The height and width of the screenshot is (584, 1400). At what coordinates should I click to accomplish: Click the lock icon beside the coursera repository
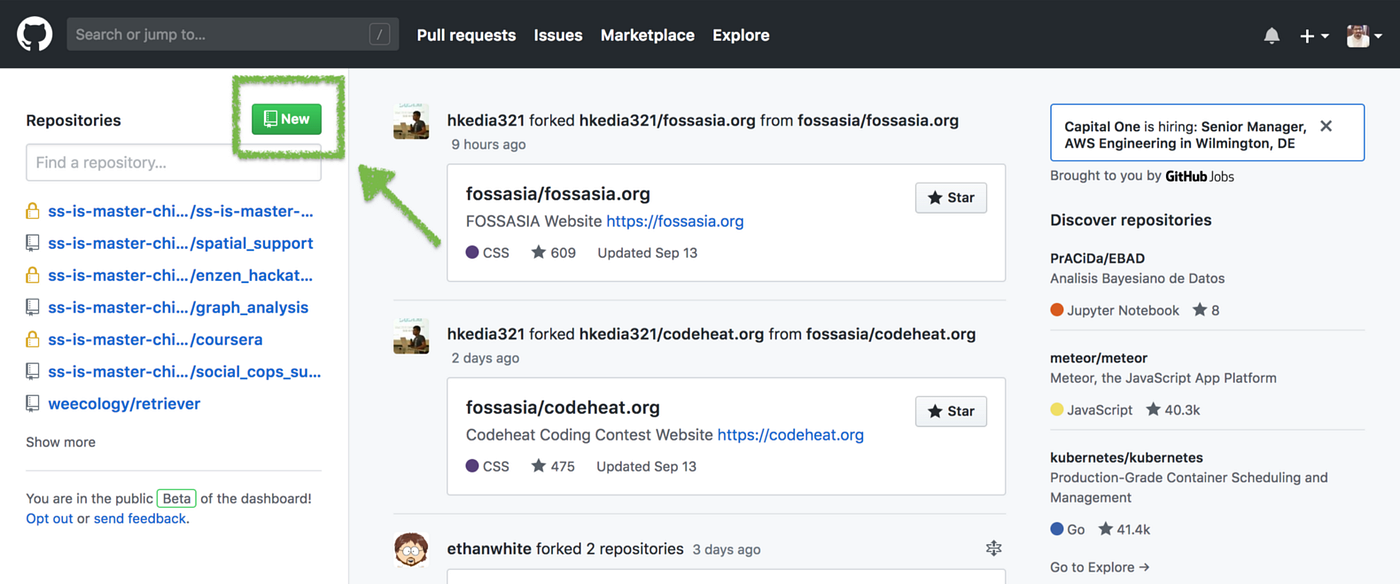point(33,340)
